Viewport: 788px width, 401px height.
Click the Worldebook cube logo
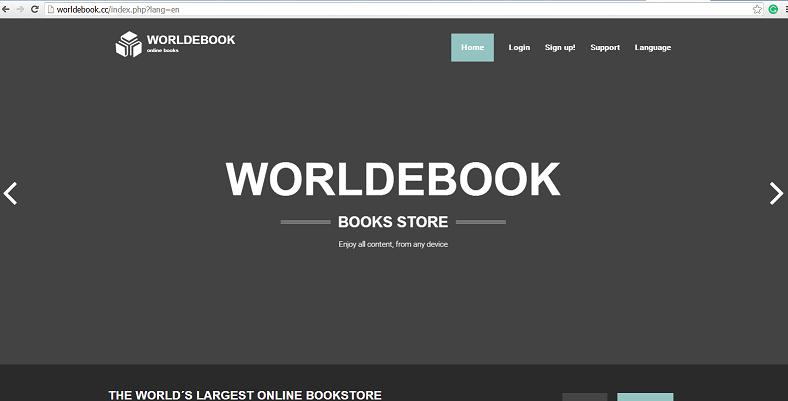[128, 45]
